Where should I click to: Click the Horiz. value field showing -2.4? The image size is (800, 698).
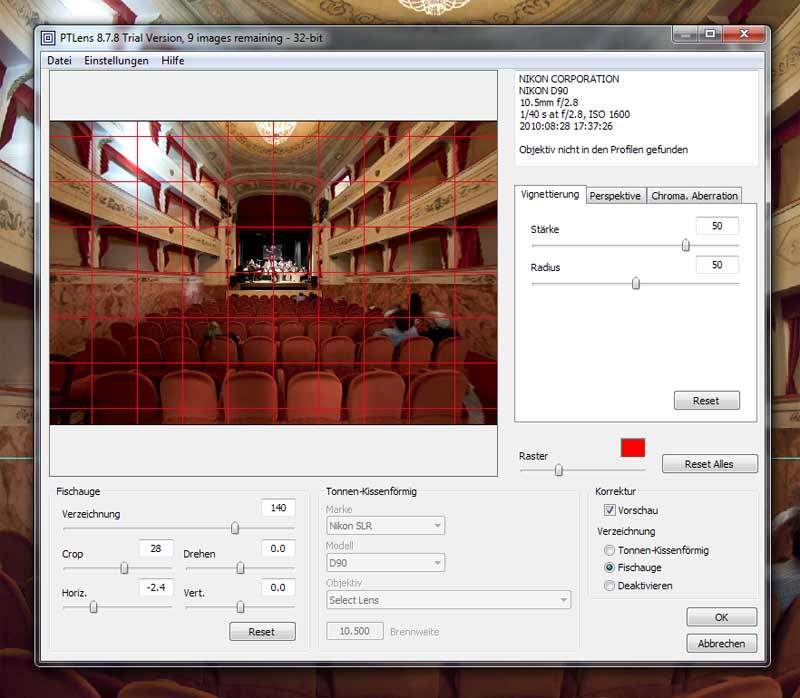156,587
